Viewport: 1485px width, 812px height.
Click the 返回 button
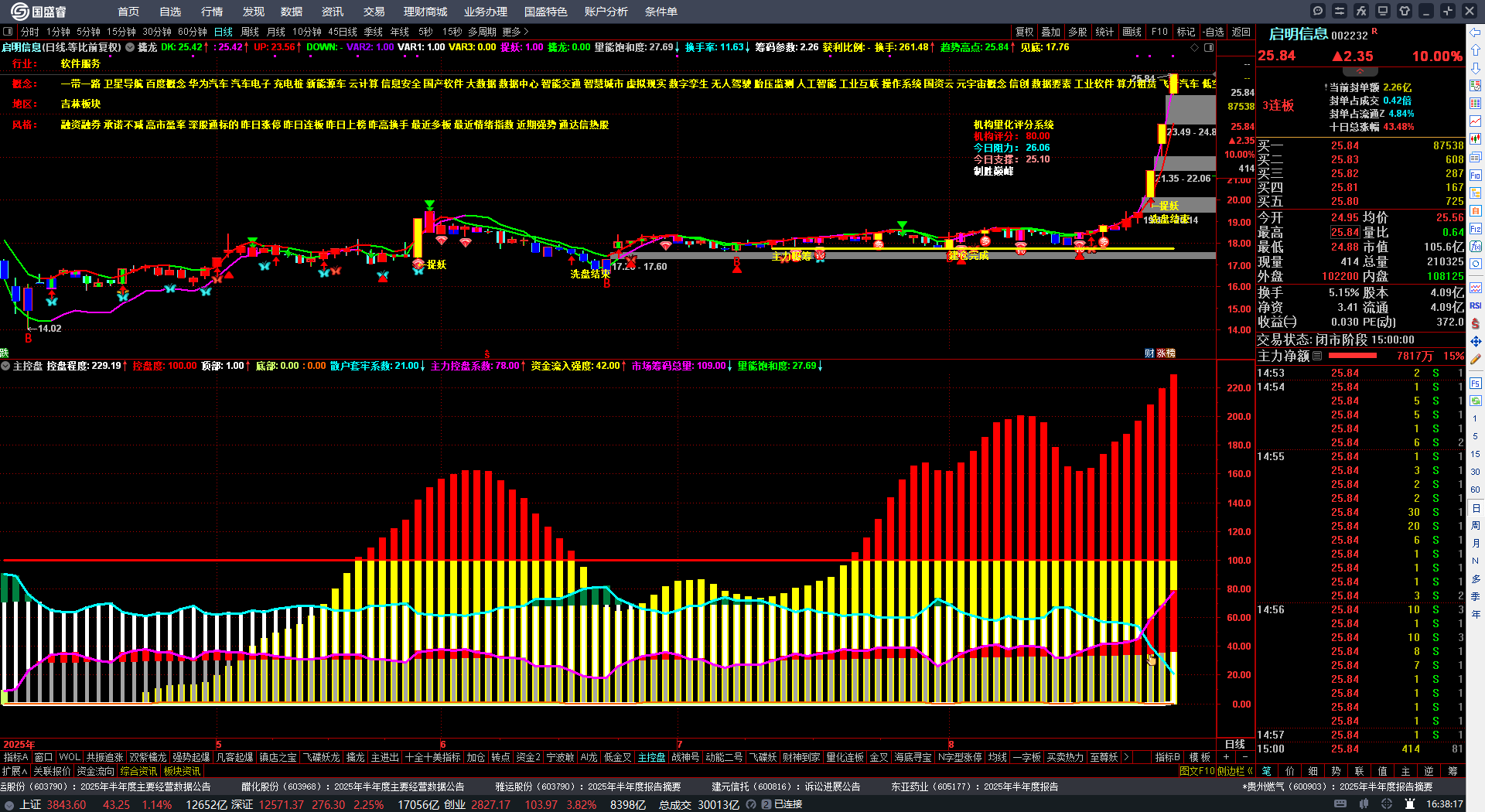pyautogui.click(x=1241, y=32)
